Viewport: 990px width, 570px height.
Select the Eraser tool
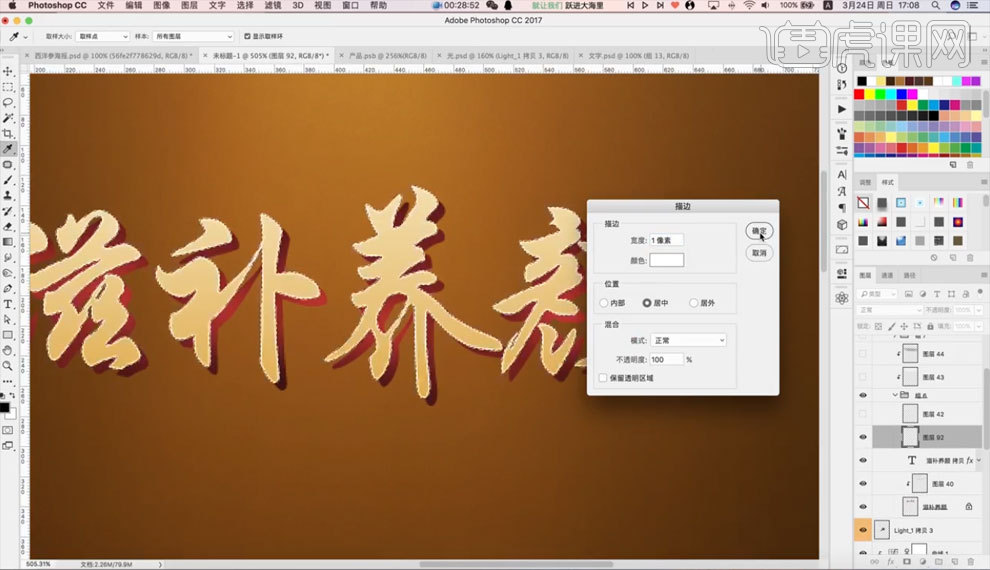click(8, 226)
